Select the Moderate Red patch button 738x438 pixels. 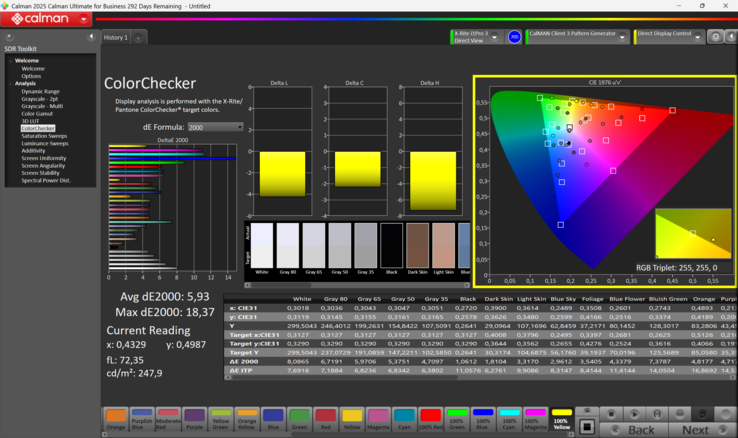(x=168, y=419)
